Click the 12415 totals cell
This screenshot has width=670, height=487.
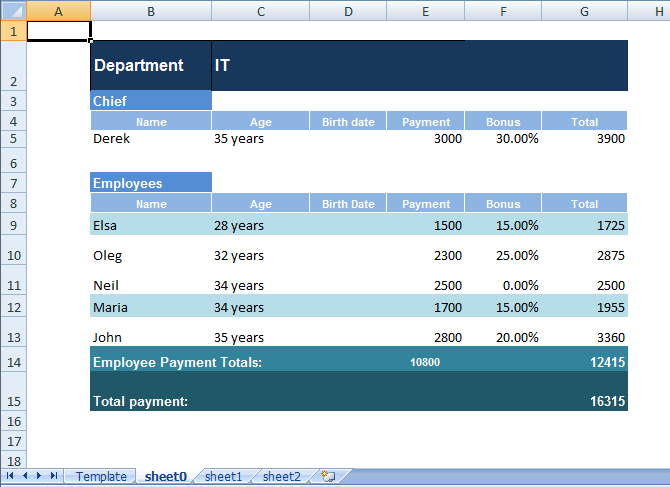click(585, 359)
